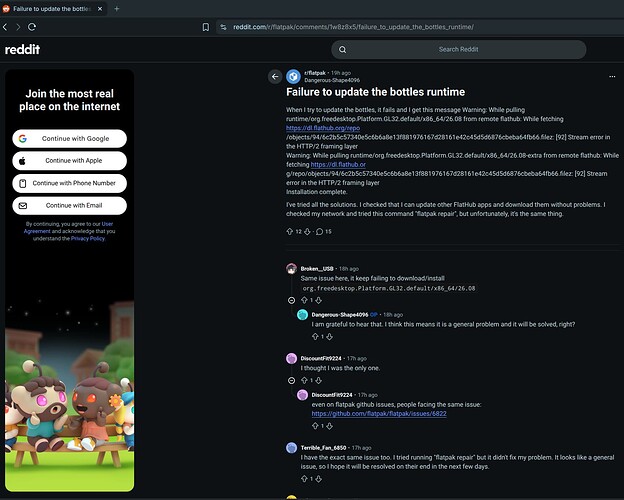Click the '17h ago' timestamp on Terrible_Fan_6850's comment
This screenshot has height=500, width=624.
click(361, 448)
